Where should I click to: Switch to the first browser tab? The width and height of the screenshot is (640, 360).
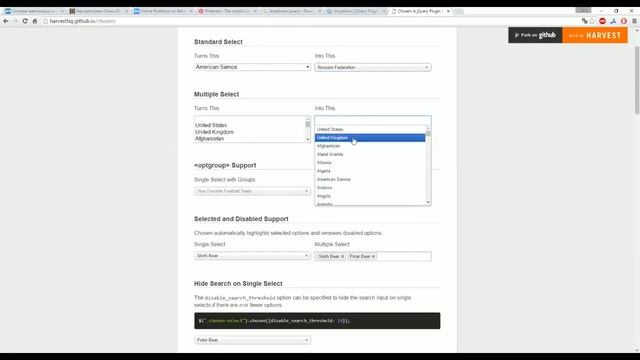[x=33, y=11]
